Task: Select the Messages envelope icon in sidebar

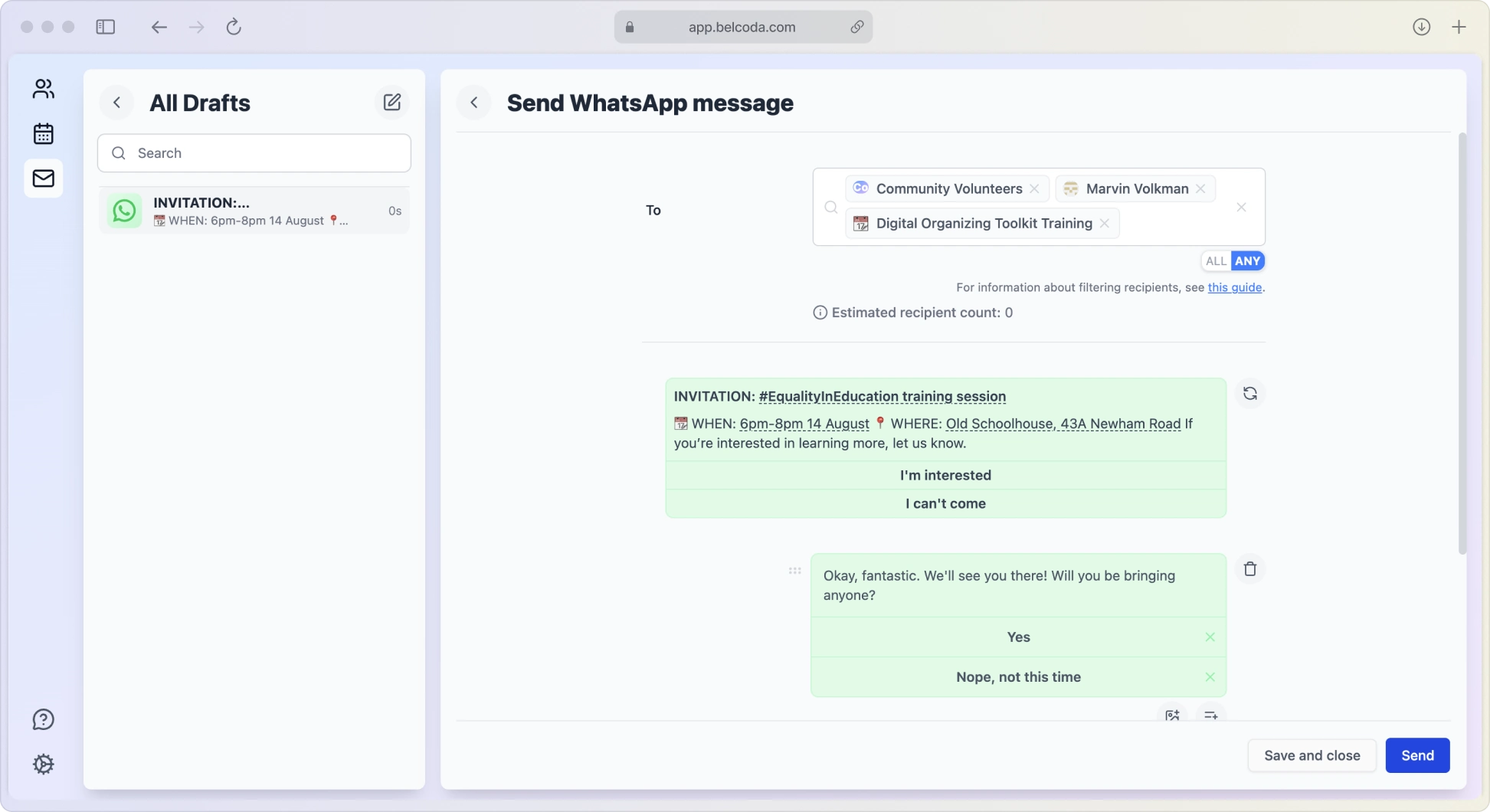Action: [44, 178]
